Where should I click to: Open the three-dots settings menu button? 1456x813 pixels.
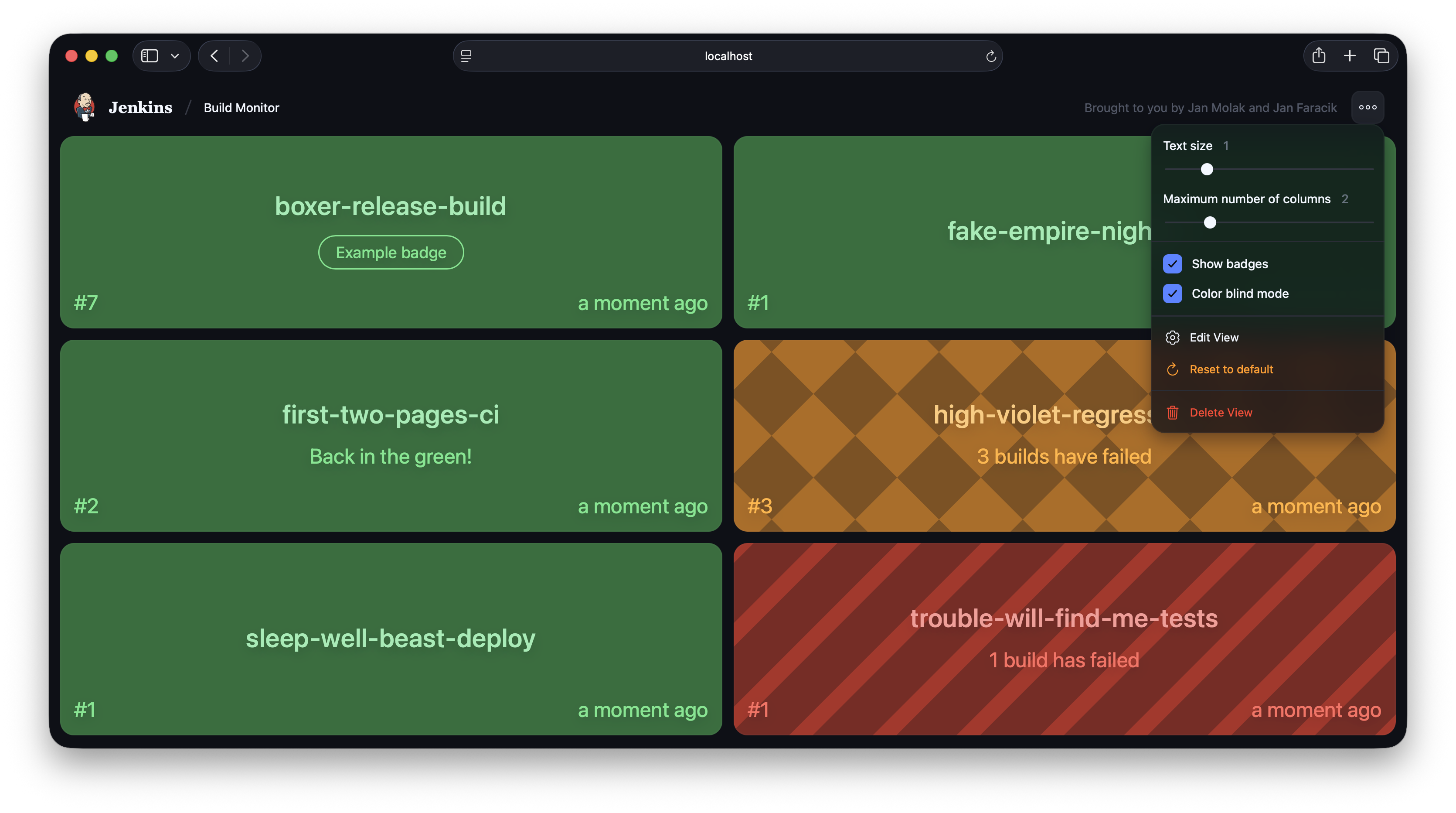1367,107
